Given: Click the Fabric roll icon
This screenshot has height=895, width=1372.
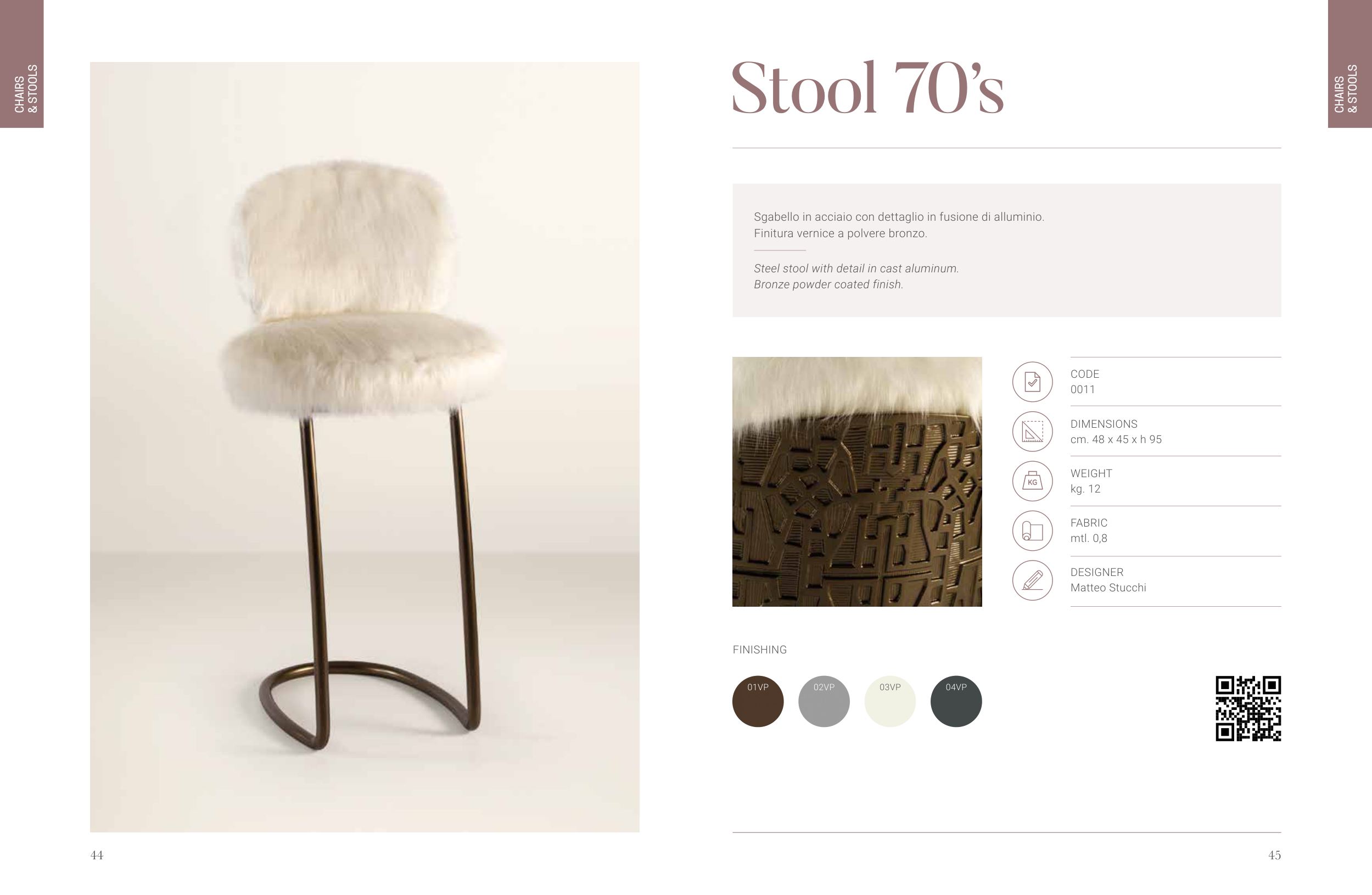Looking at the screenshot, I should coord(1033,530).
